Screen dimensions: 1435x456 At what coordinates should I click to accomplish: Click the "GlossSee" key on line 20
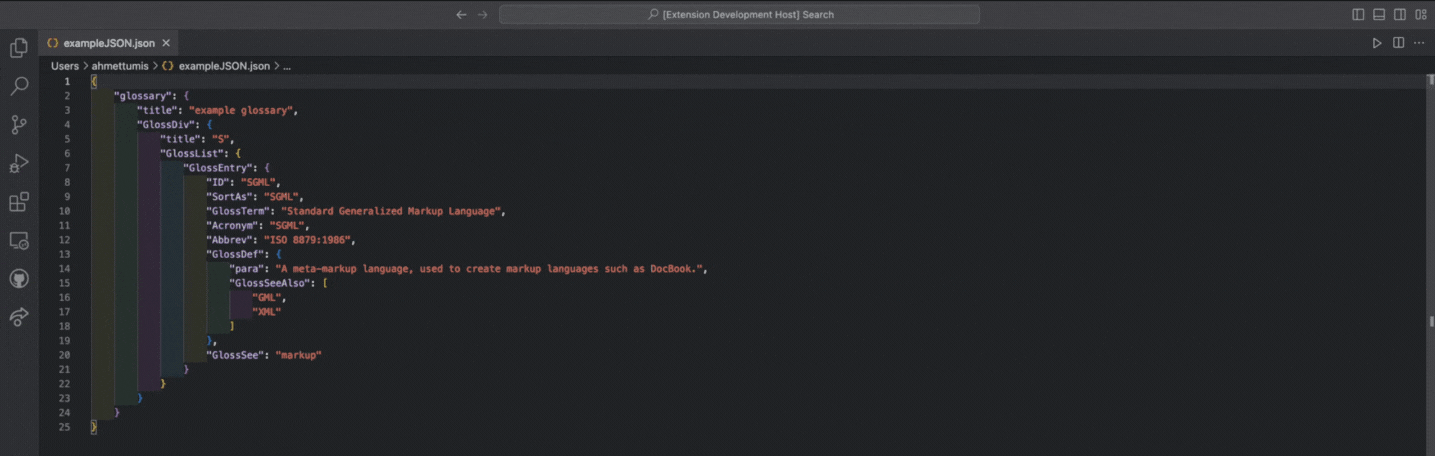pos(235,355)
